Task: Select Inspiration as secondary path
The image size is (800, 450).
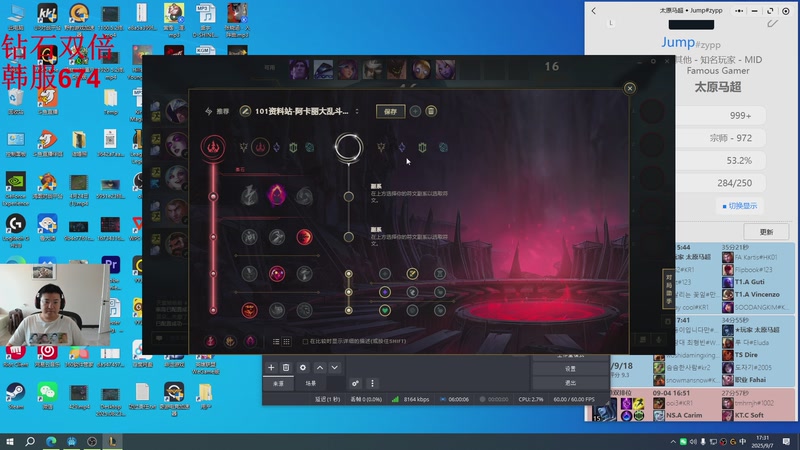Action: [443, 147]
